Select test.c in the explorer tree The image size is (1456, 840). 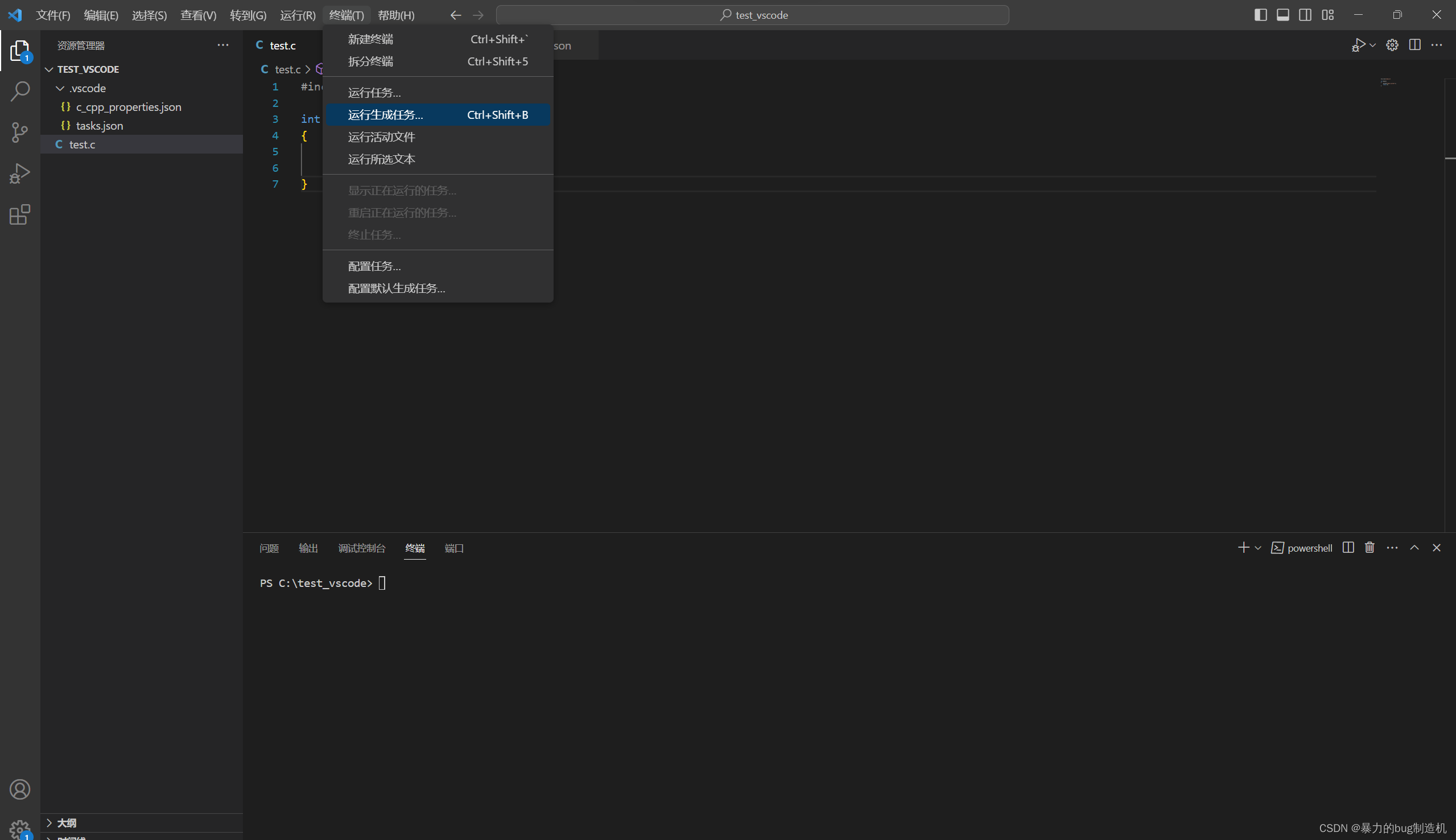pos(141,144)
